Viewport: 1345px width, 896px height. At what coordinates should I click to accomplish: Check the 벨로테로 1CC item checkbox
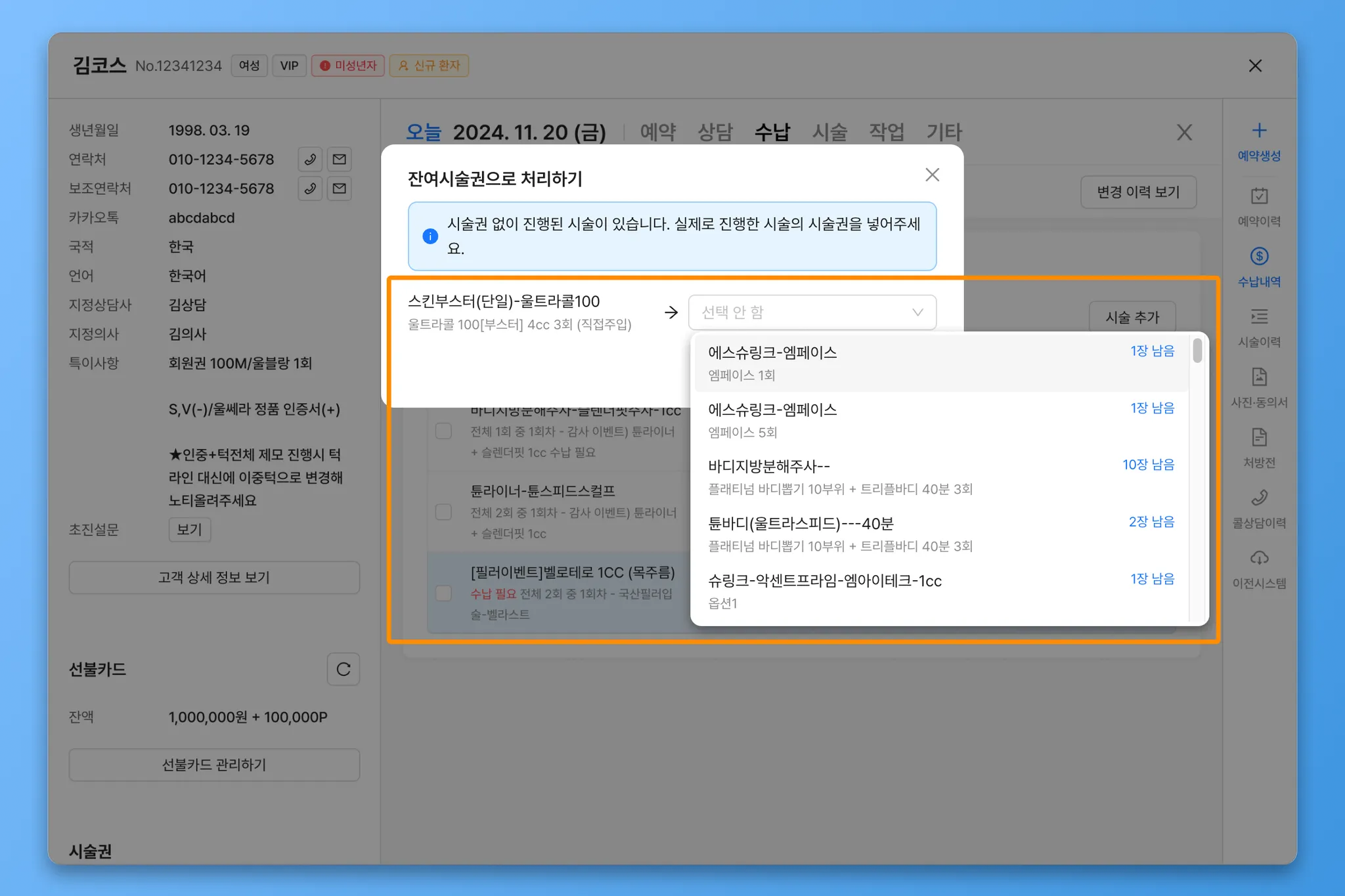pyautogui.click(x=444, y=593)
